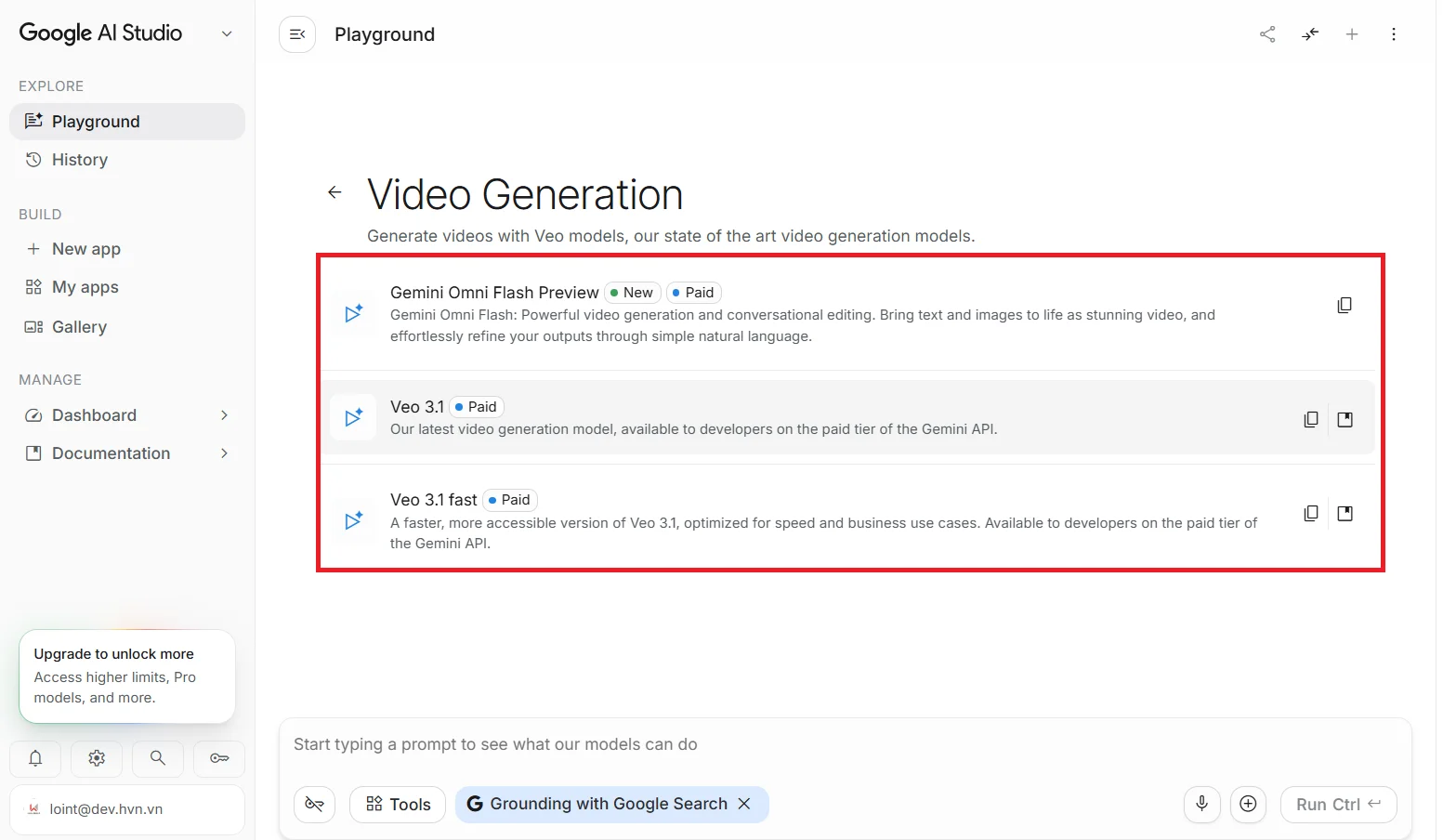Viewport: 1443px width, 840px height.
Task: Click the MANAGE section label
Action: point(50,380)
